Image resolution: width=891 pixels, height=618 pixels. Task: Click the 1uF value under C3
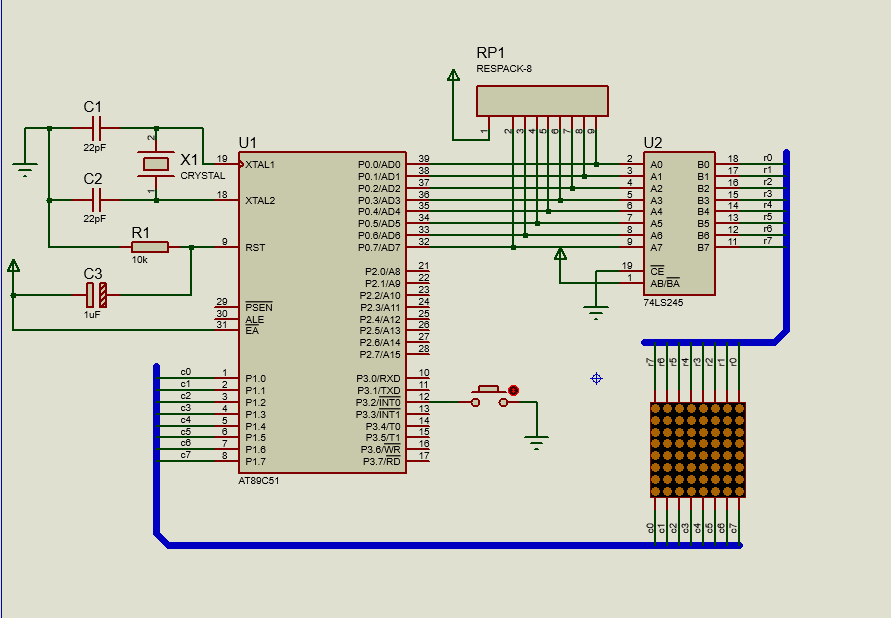(x=92, y=314)
